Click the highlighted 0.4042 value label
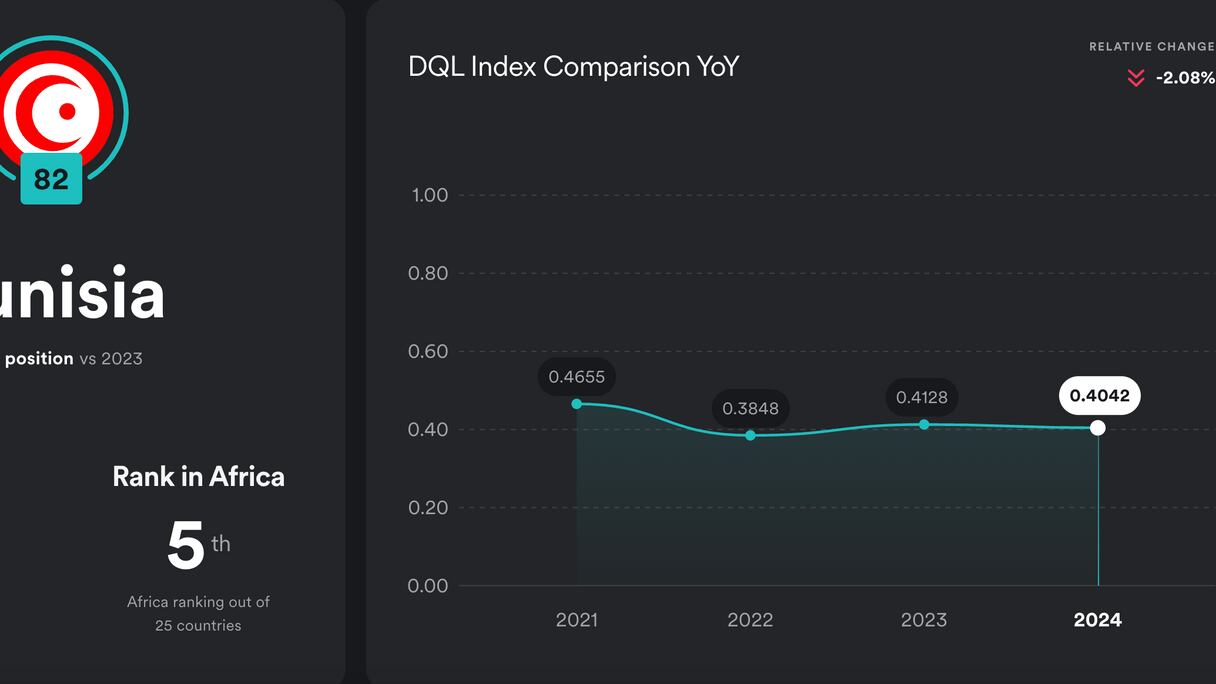Screen dimensions: 1216x684 point(1099,396)
